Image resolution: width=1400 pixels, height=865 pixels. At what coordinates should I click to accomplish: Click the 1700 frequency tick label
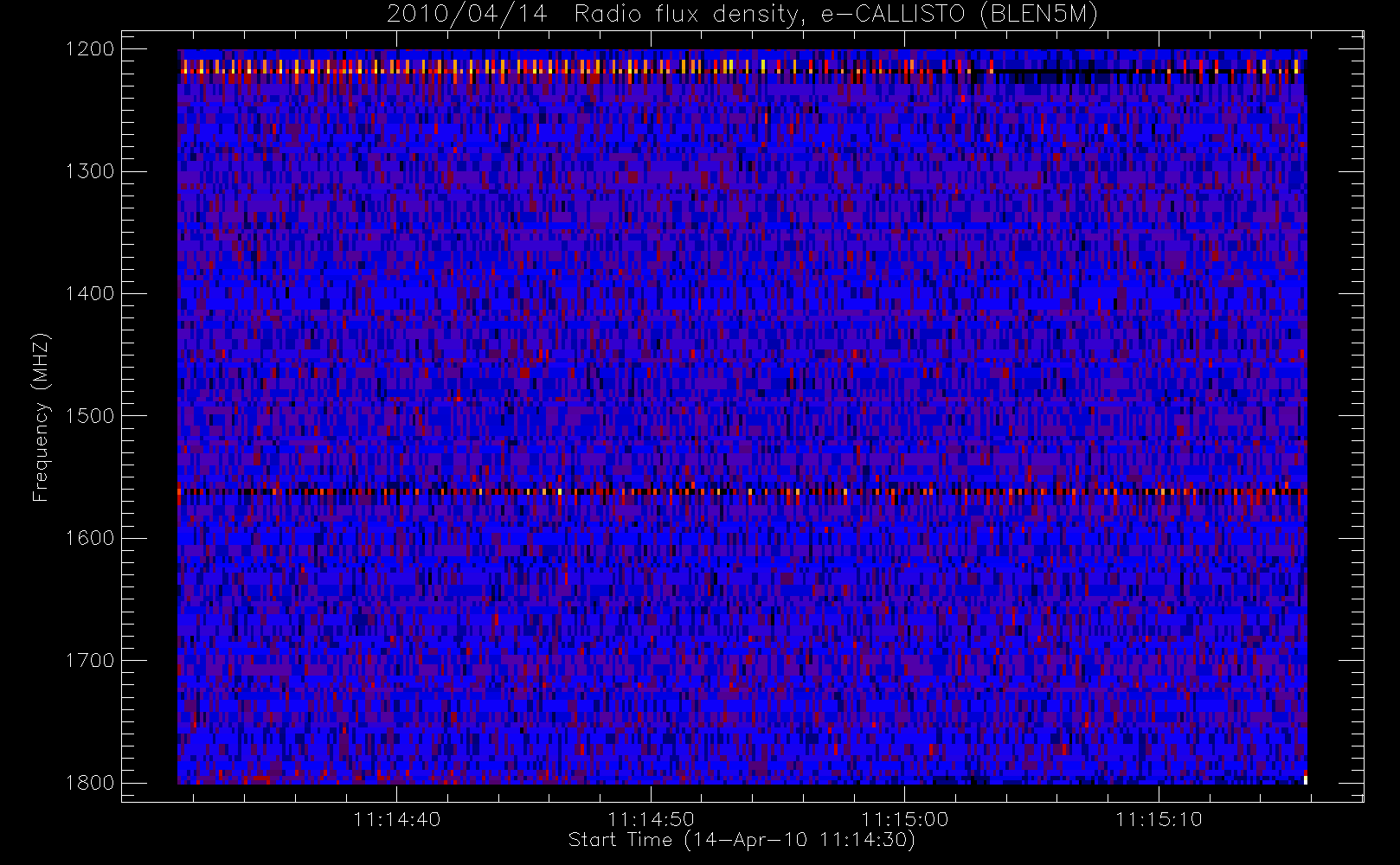pos(90,661)
